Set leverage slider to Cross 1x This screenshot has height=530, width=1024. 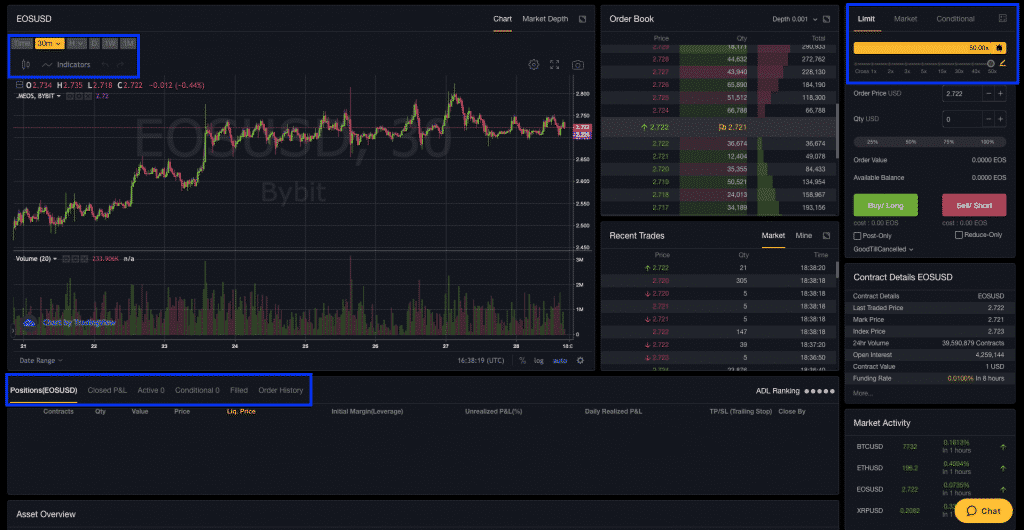point(857,64)
